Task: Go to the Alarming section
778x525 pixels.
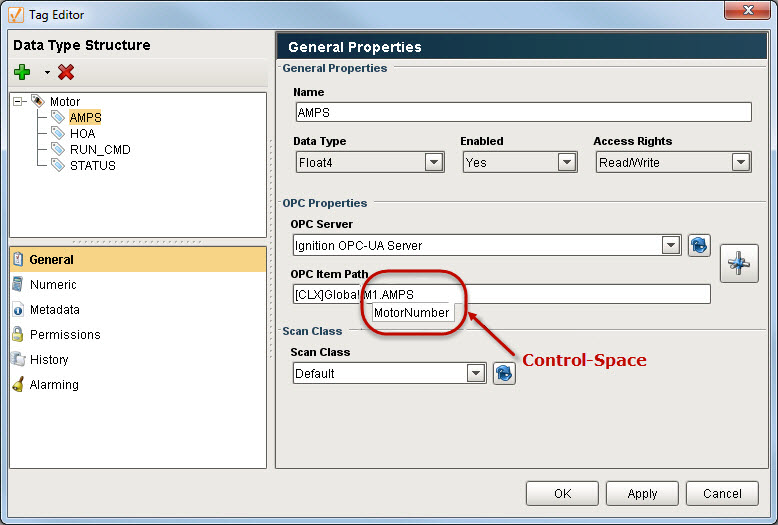Action: click(x=54, y=385)
